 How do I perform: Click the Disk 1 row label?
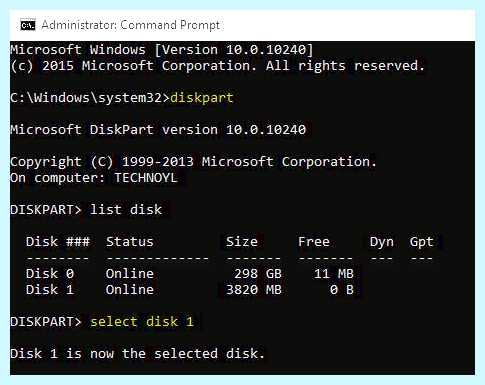click(x=50, y=290)
